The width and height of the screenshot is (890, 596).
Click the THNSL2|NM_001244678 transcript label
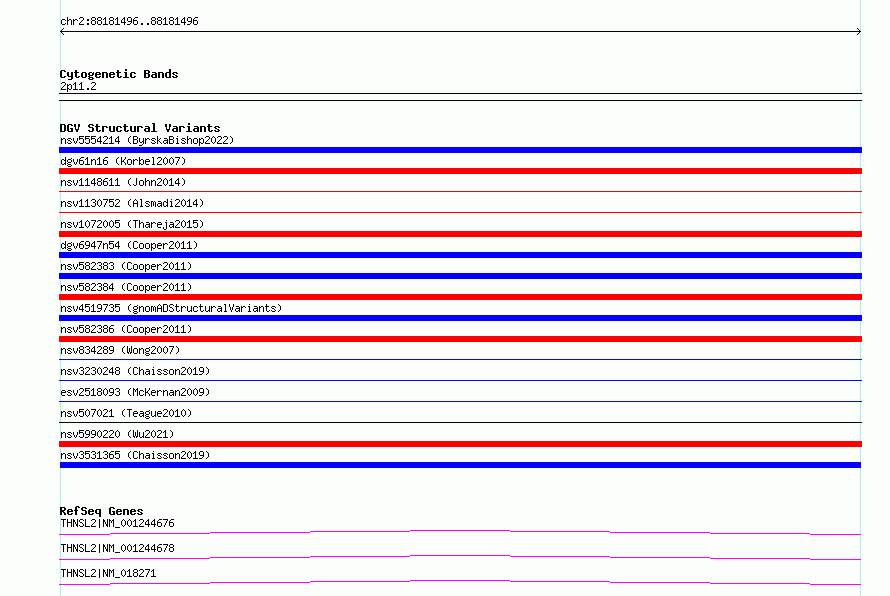117,548
